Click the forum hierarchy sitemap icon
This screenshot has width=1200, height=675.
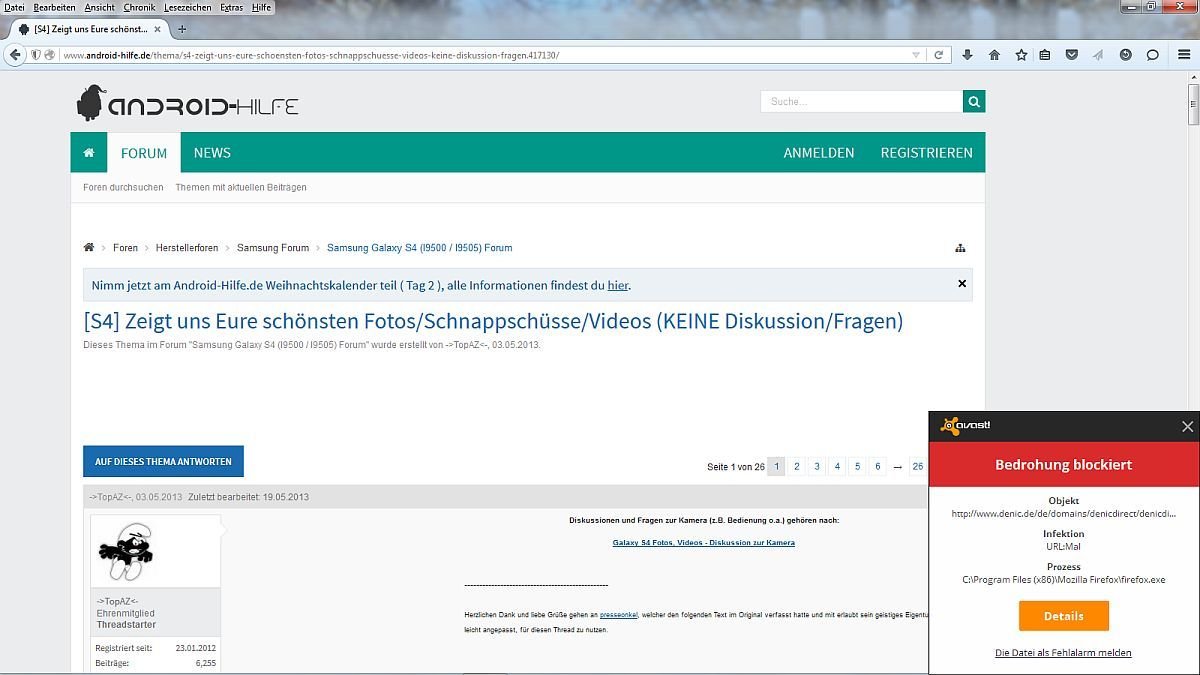click(x=960, y=248)
